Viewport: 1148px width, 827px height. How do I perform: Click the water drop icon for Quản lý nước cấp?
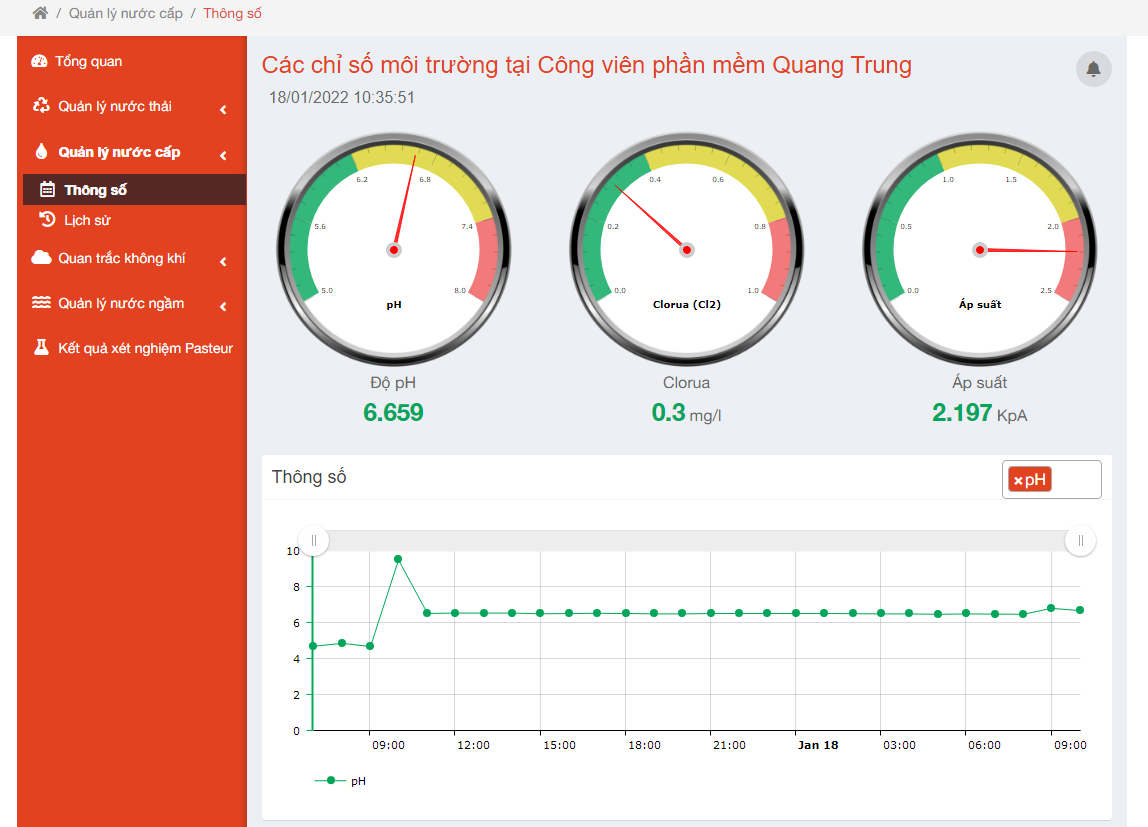pyautogui.click(x=42, y=151)
